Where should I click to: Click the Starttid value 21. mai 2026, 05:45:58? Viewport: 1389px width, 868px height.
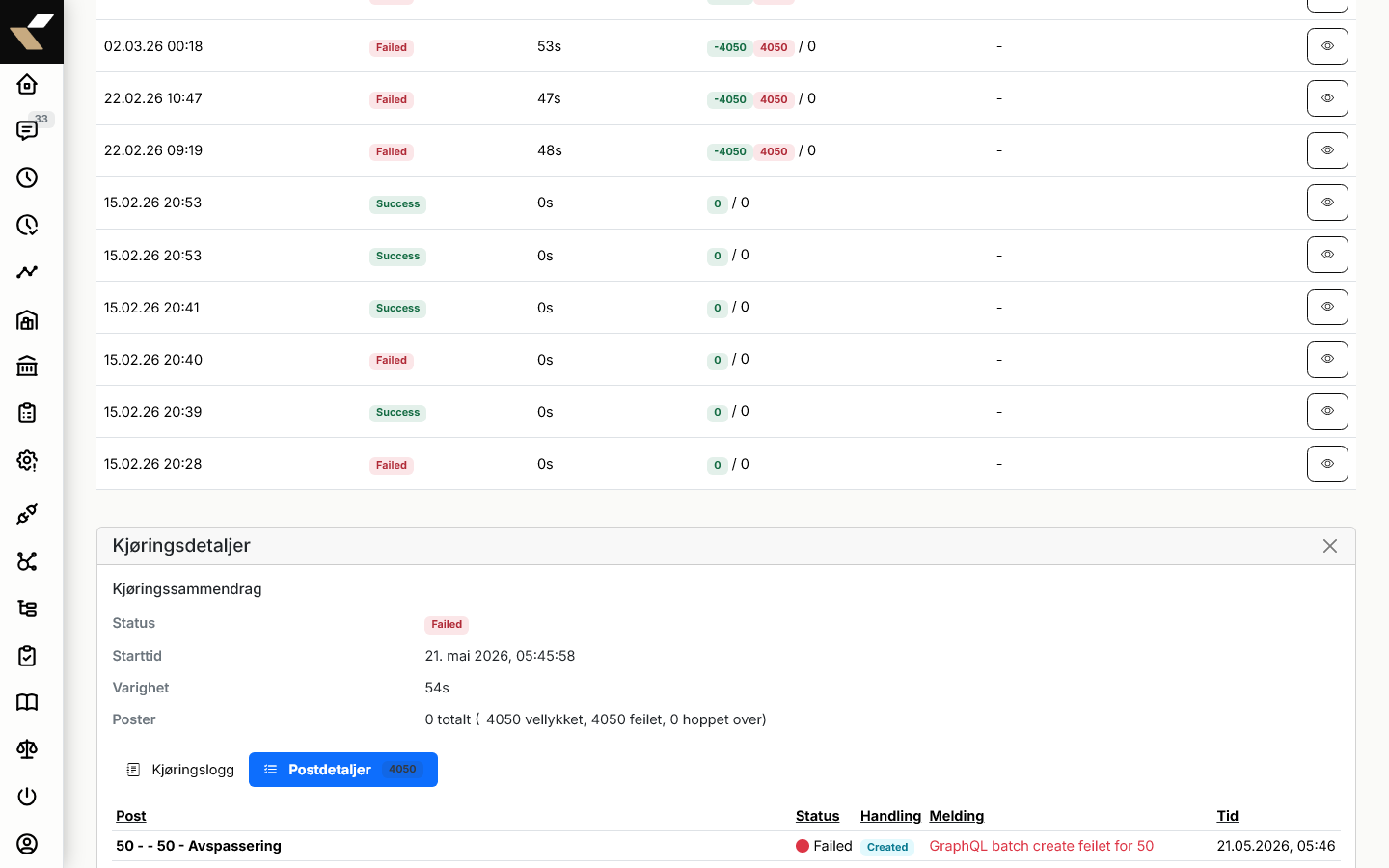[x=500, y=656]
